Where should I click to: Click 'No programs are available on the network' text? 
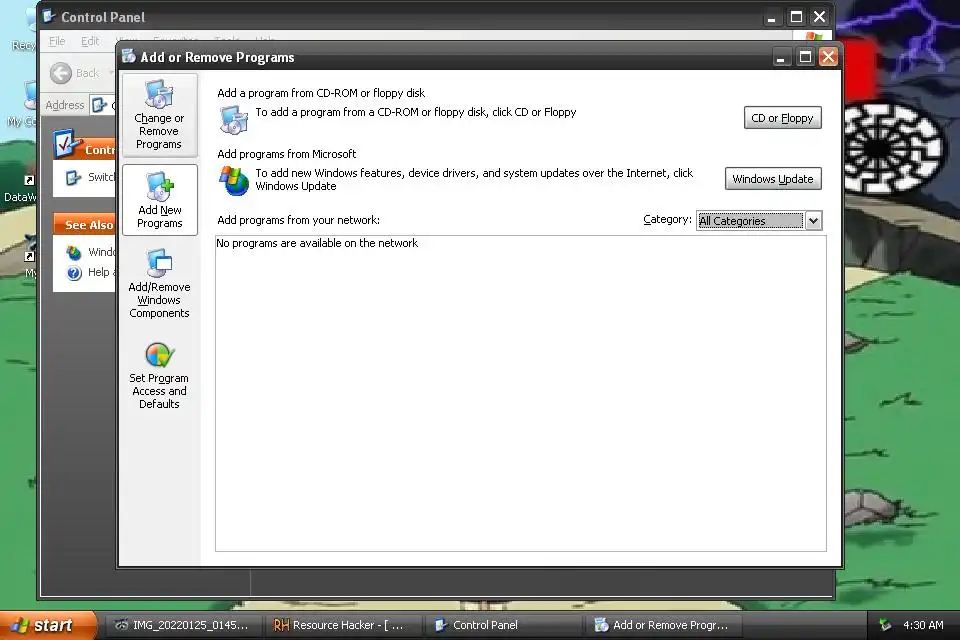(317, 243)
